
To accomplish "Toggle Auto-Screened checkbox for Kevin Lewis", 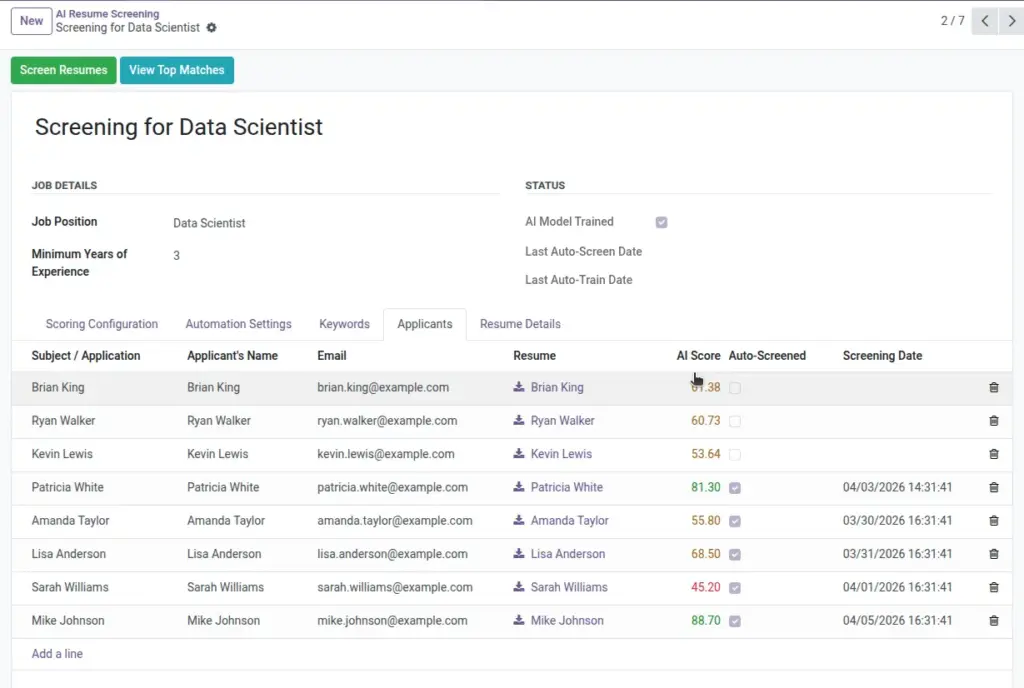I will coord(735,454).
